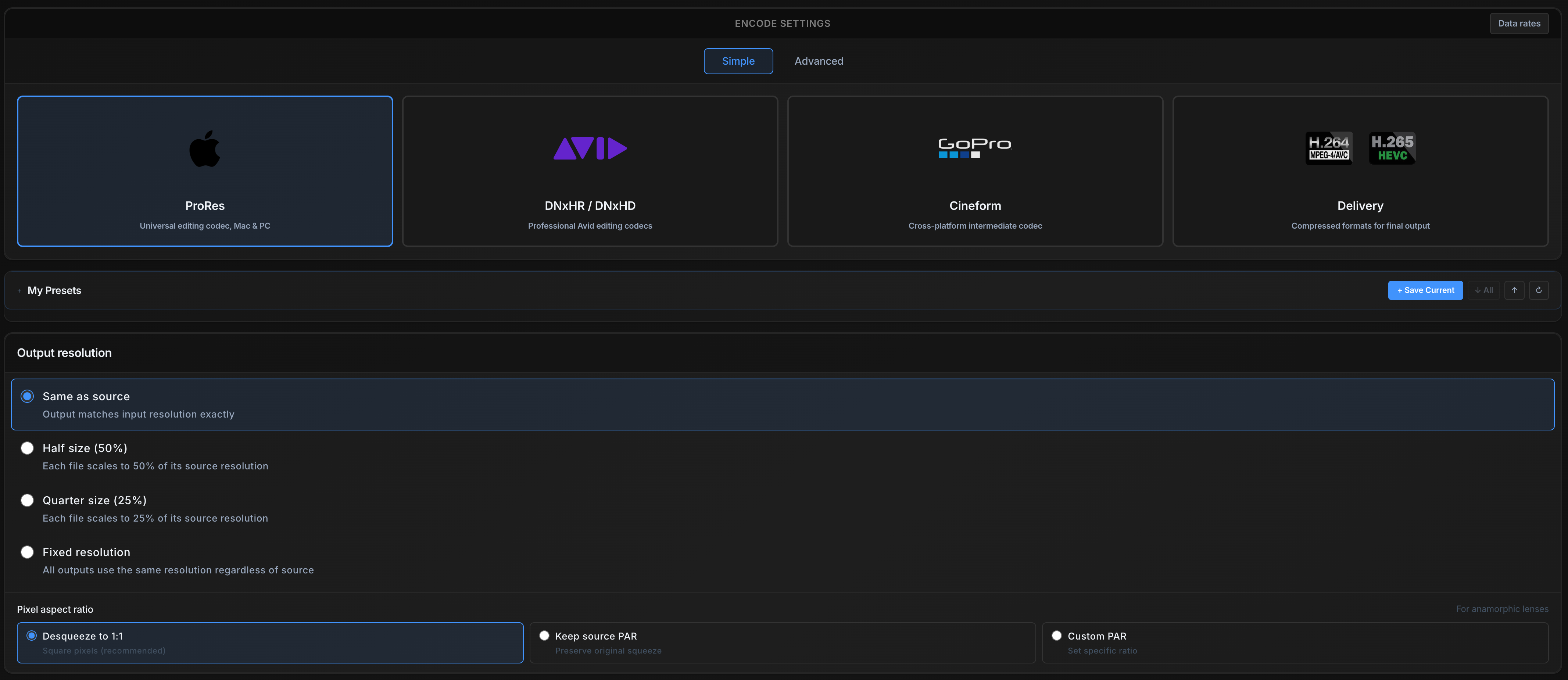Click 'Cross-platform intermediate codec' text
The width and height of the screenshot is (1568, 680).
[974, 226]
